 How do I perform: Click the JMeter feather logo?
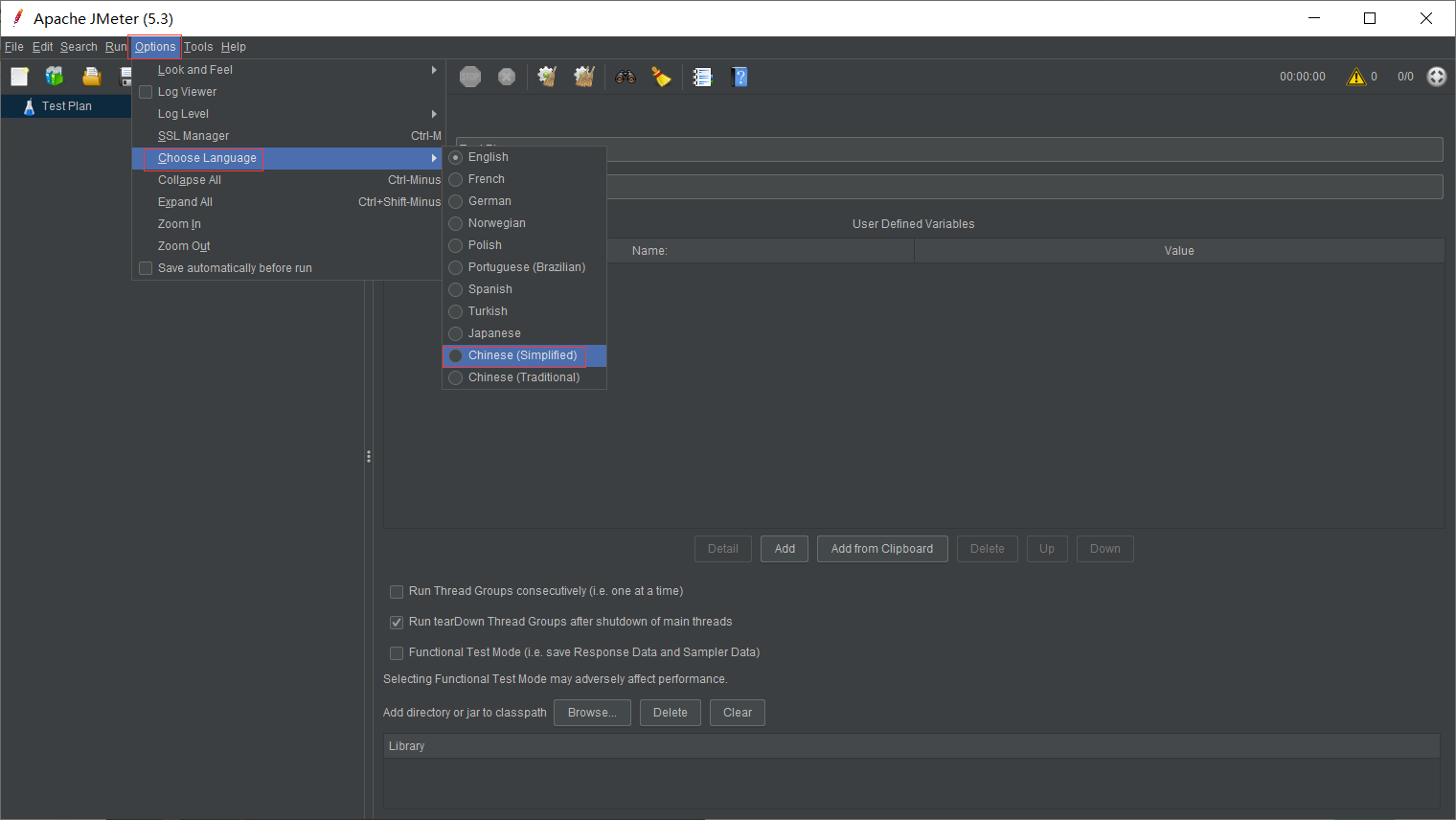[x=17, y=18]
